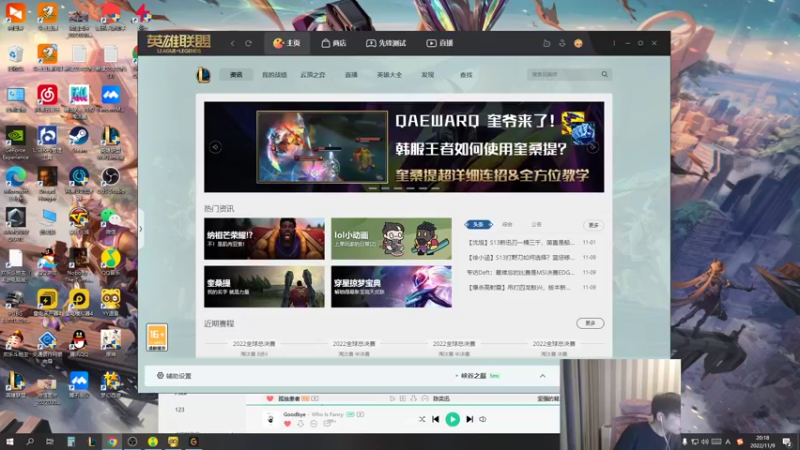Click the 16+ age rating badge
The image size is (800, 450).
click(157, 337)
